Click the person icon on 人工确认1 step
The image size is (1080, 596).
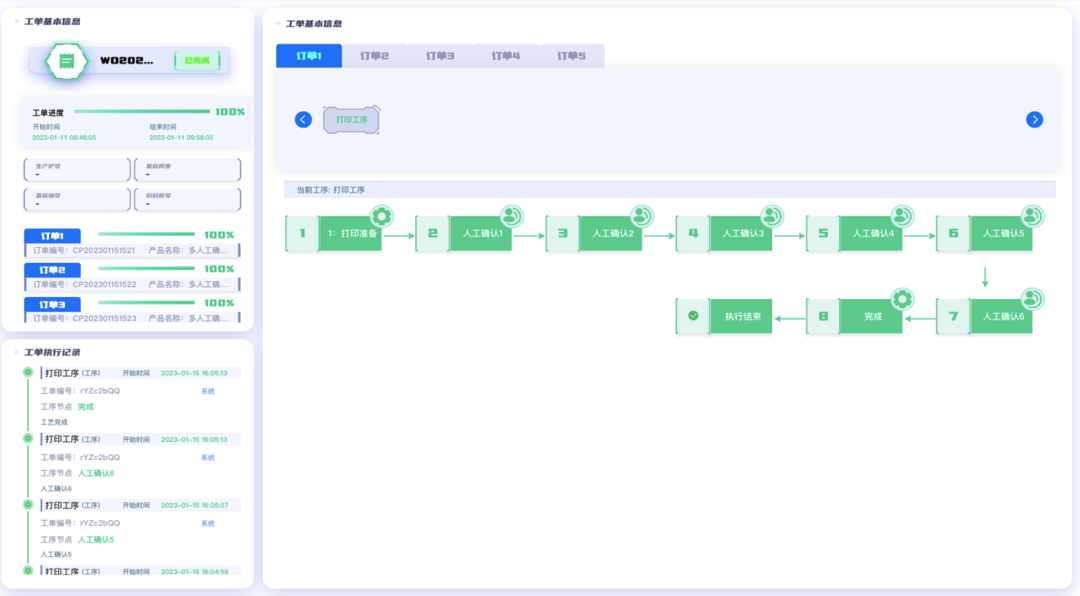[512, 216]
